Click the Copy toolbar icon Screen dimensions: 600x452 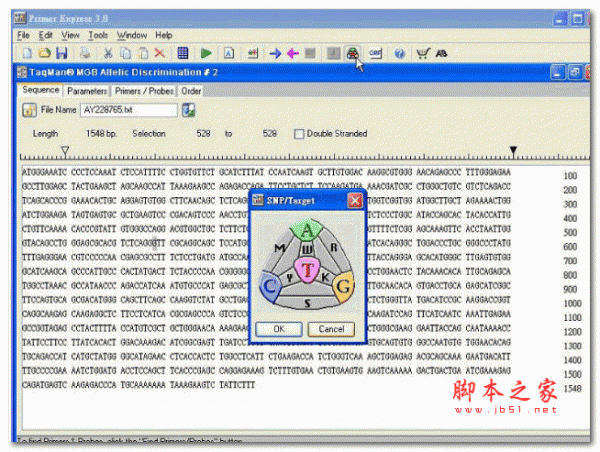(x=126, y=53)
